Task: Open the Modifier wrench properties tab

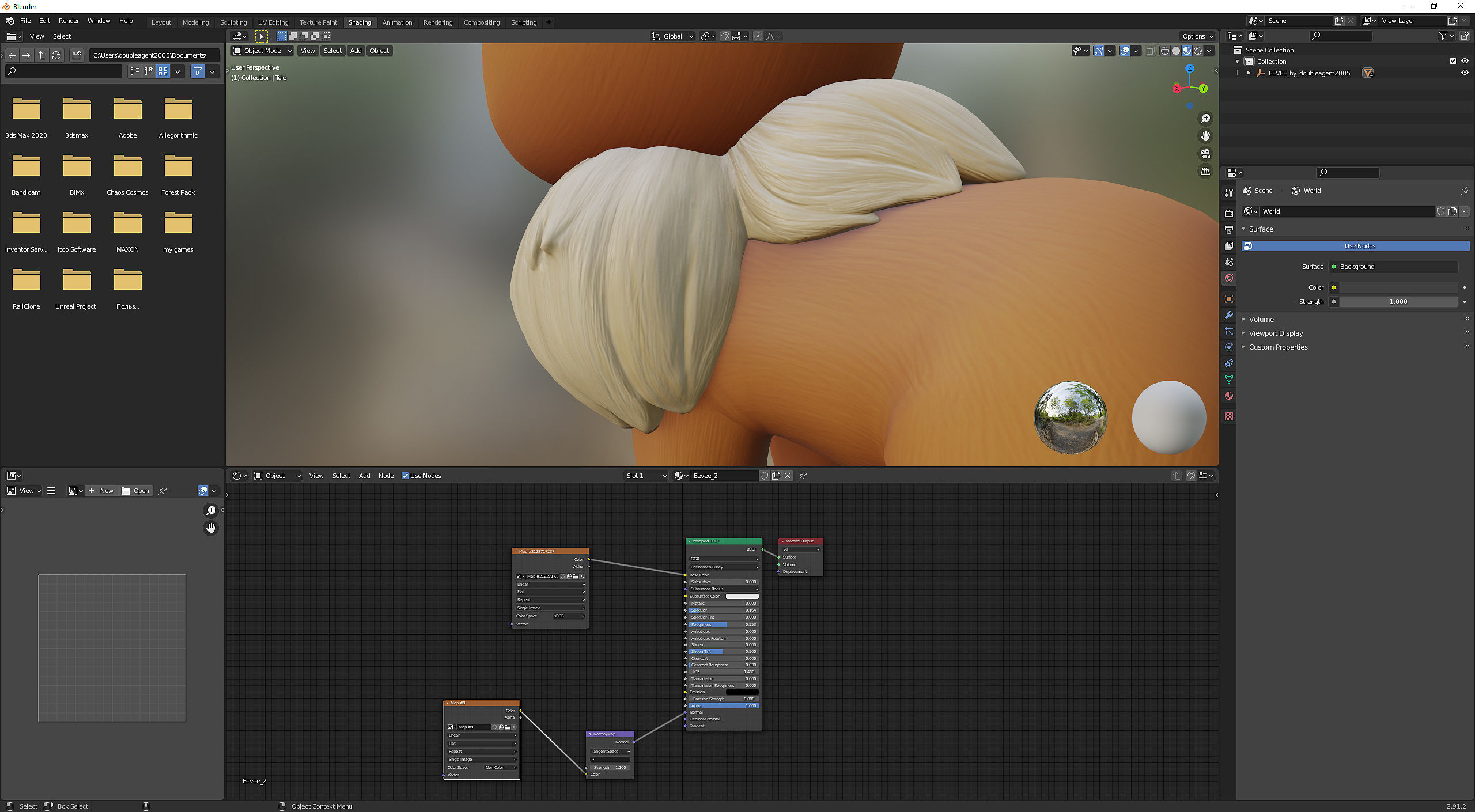Action: click(1229, 315)
